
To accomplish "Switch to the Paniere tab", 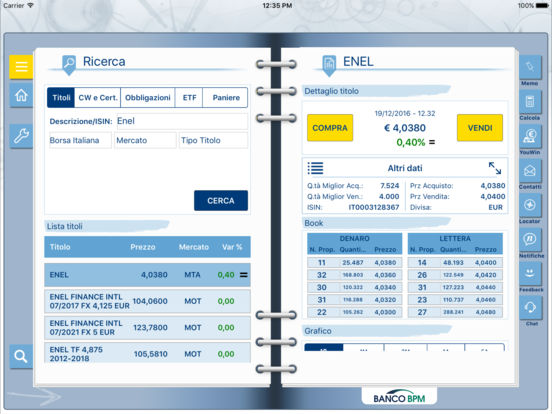I will click(226, 98).
